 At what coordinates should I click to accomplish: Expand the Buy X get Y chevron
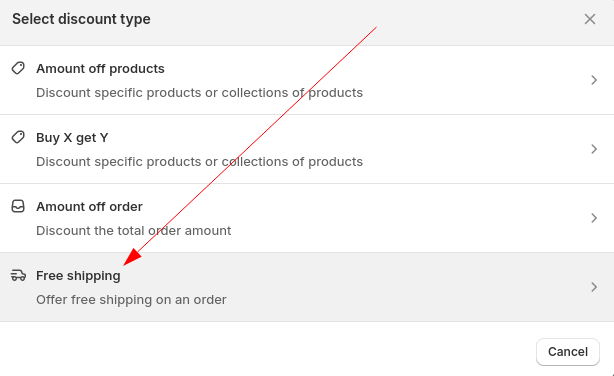(x=594, y=149)
